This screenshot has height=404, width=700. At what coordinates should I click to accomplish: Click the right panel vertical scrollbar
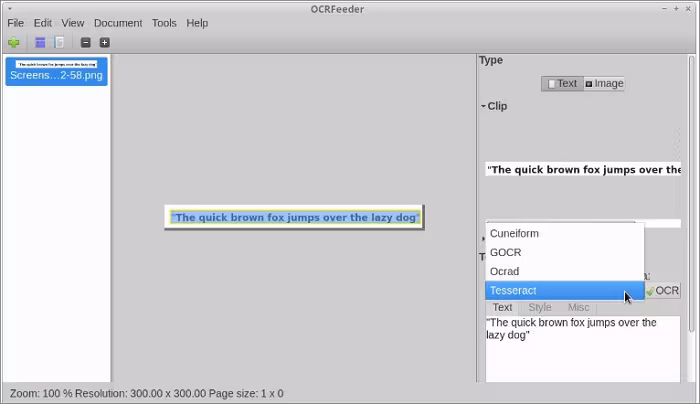pos(692,194)
